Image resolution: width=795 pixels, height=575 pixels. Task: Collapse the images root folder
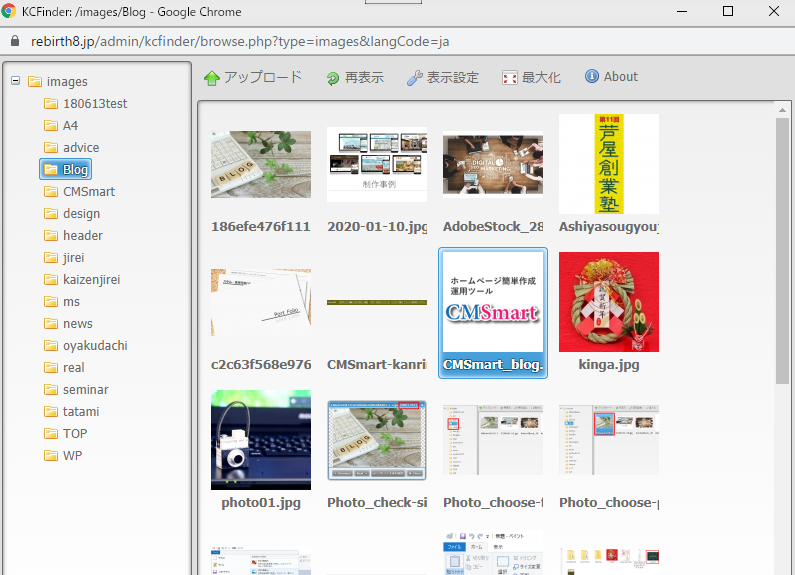pyautogui.click(x=15, y=81)
